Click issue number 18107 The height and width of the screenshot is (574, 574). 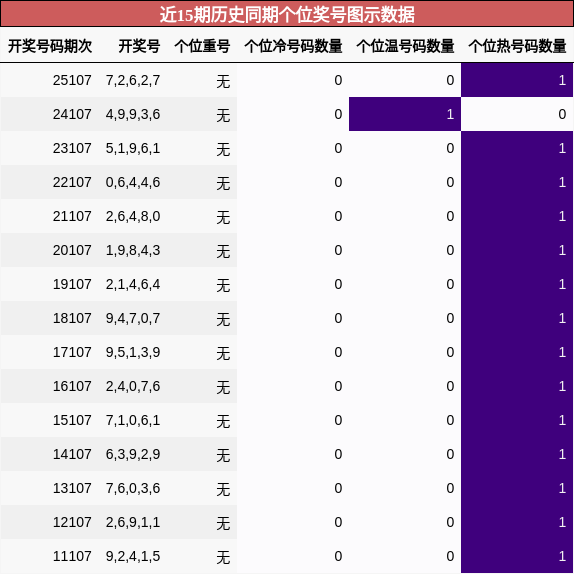[72, 318]
